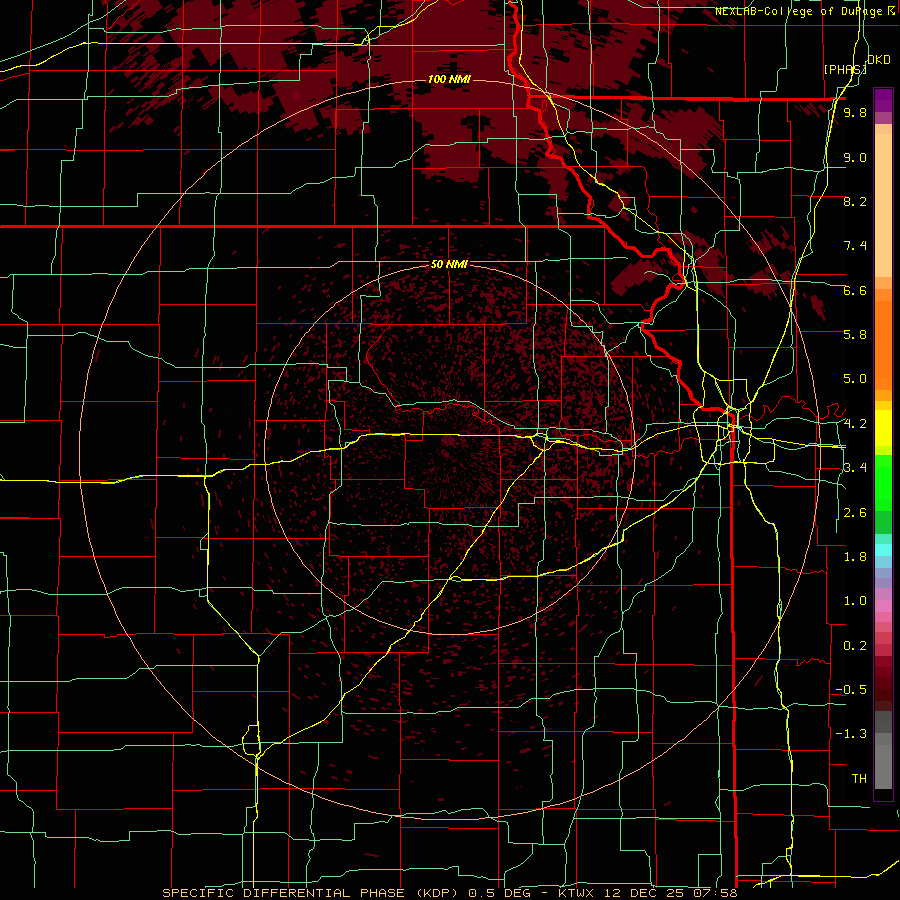
Task: Click the 100 NMI range ring label
Action: coord(449,79)
